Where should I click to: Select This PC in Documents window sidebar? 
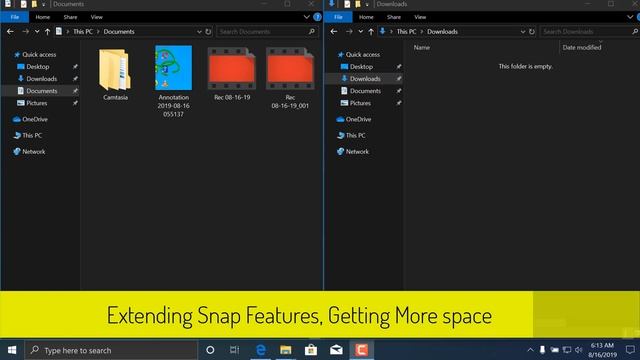pyautogui.click(x=32, y=136)
